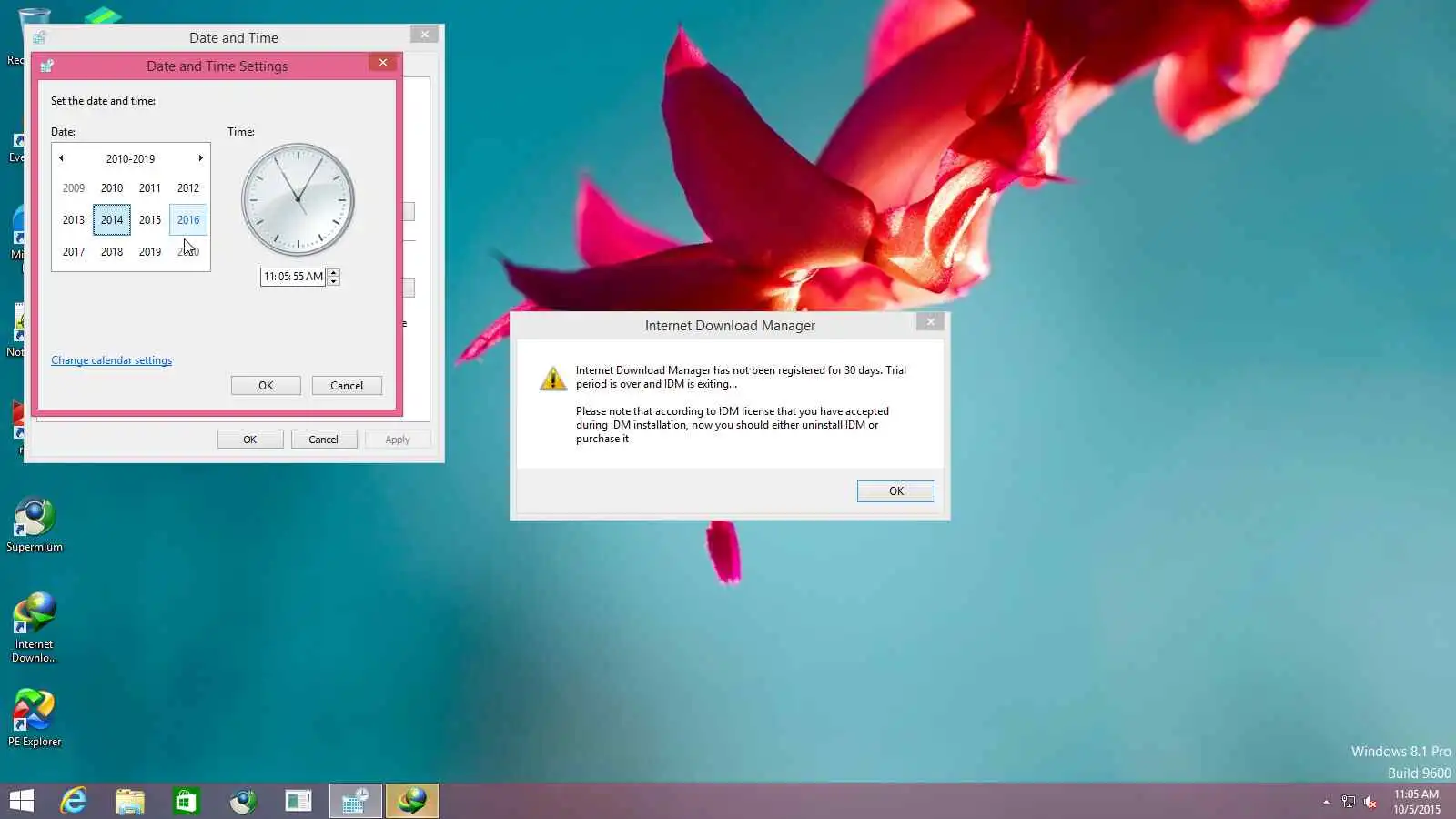Image resolution: width=1456 pixels, height=819 pixels.
Task: Click the 2010-2019 decade header
Action: tap(130, 158)
